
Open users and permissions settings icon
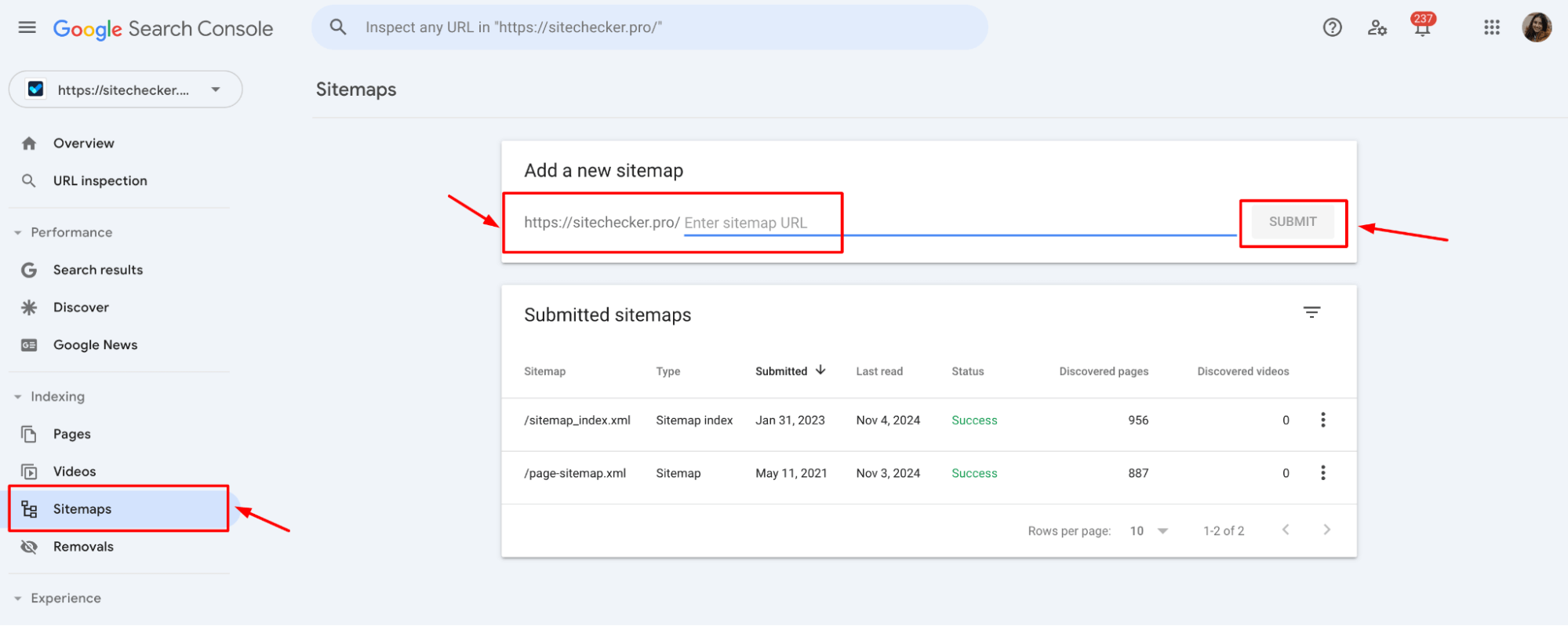click(1377, 28)
